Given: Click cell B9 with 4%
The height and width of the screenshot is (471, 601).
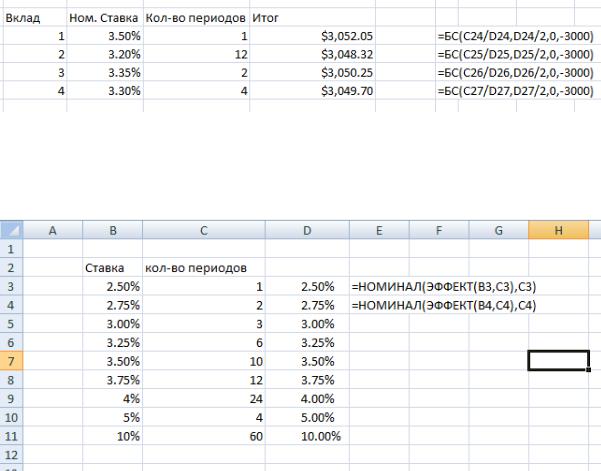Looking at the screenshot, I should tap(112, 399).
